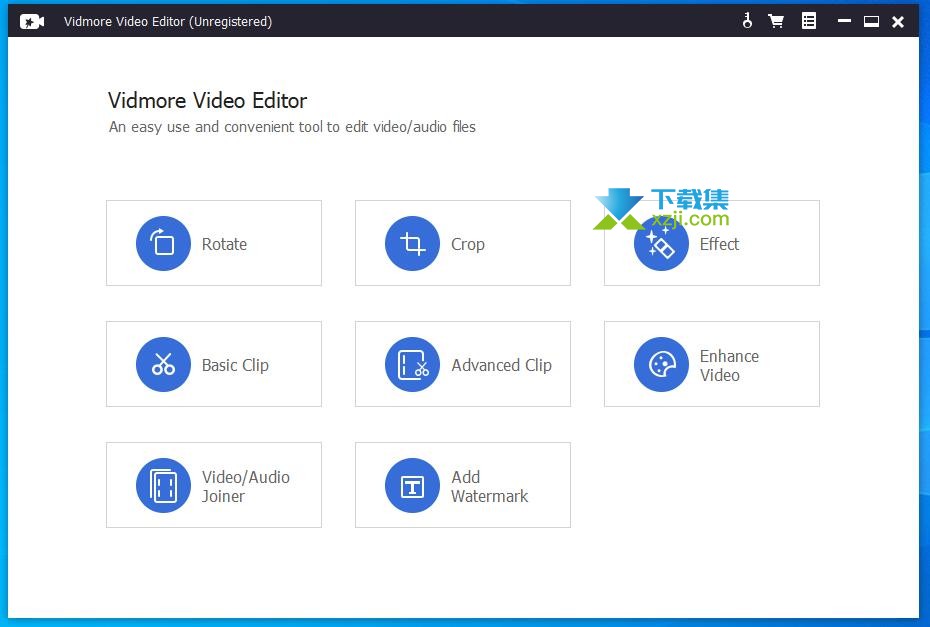Image resolution: width=930 pixels, height=627 pixels.
Task: Open the Crop tool label
Action: [x=468, y=244]
